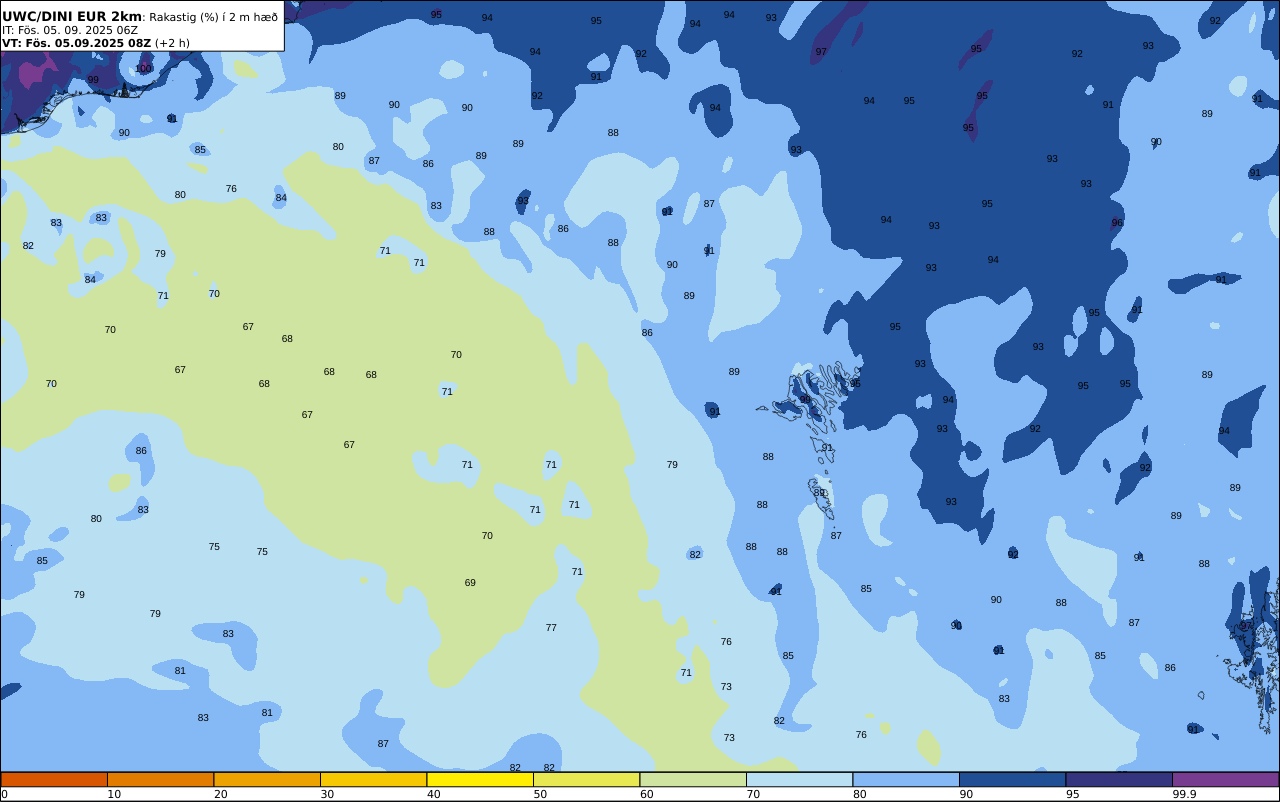Click the '95' label under the colour bar
Screen dimensions: 1280x802
click(1072, 794)
